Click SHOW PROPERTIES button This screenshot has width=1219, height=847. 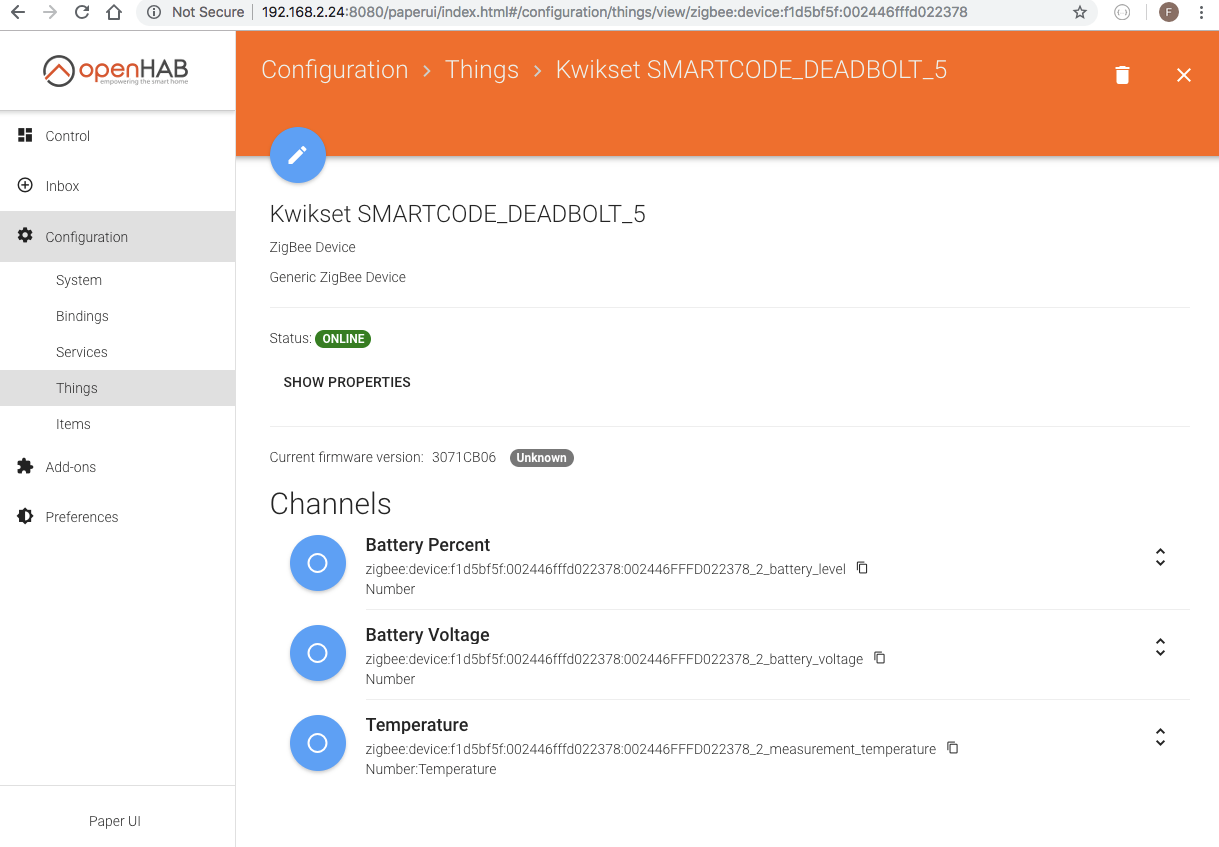tap(347, 382)
